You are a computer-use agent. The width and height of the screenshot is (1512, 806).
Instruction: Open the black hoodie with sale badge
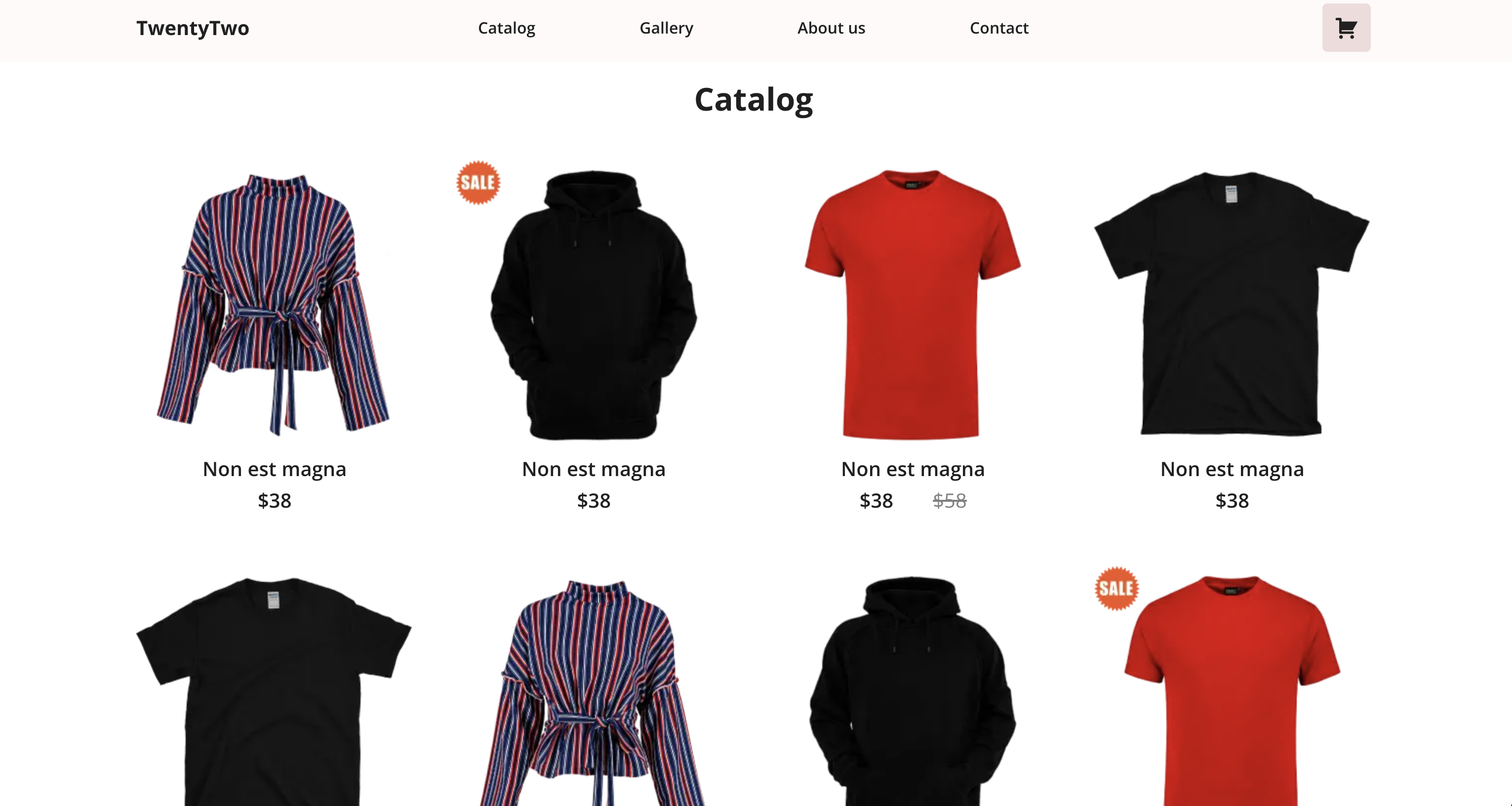(x=594, y=305)
